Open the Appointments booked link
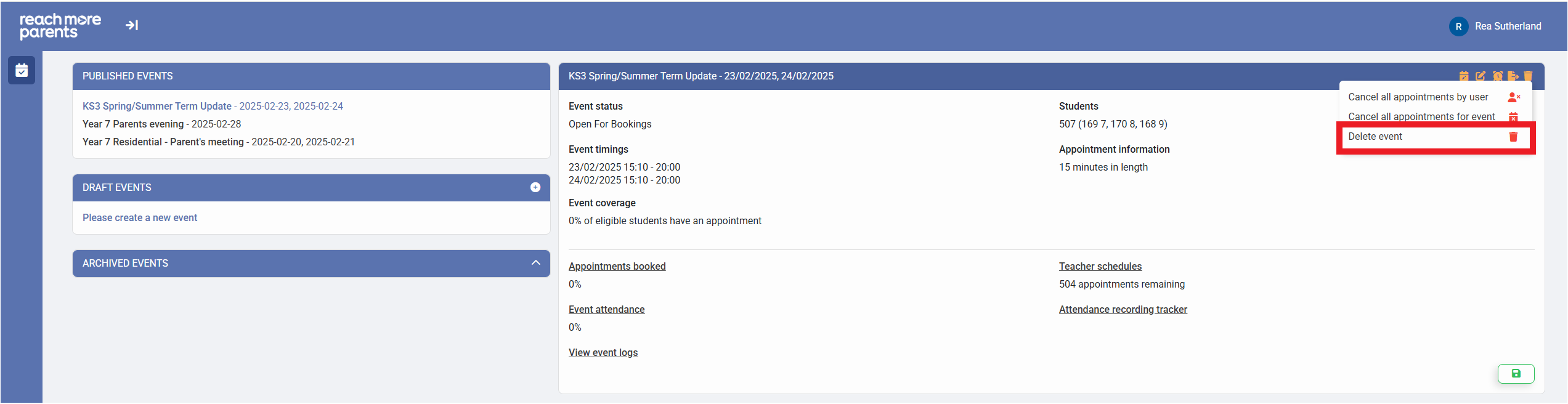Screen dimensions: 1568x404 [617, 266]
